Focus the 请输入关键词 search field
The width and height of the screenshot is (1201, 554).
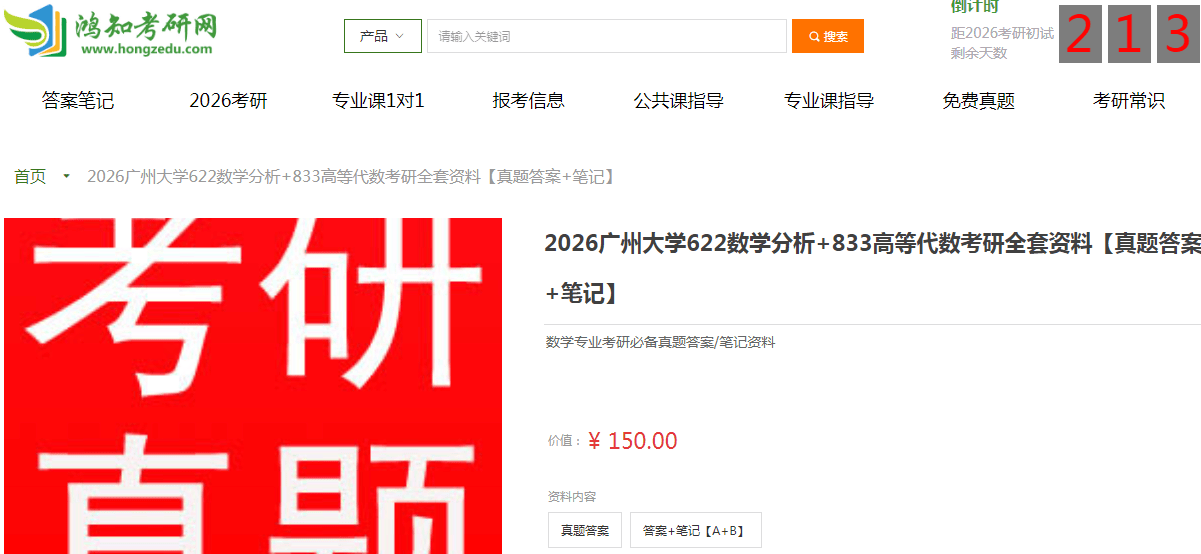[607, 36]
